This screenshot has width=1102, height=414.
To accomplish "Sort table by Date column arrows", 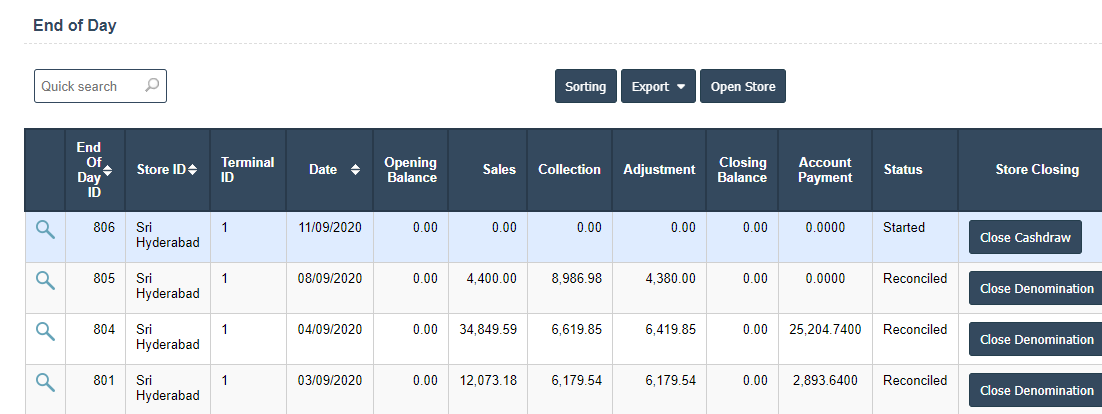I will tap(354, 170).
